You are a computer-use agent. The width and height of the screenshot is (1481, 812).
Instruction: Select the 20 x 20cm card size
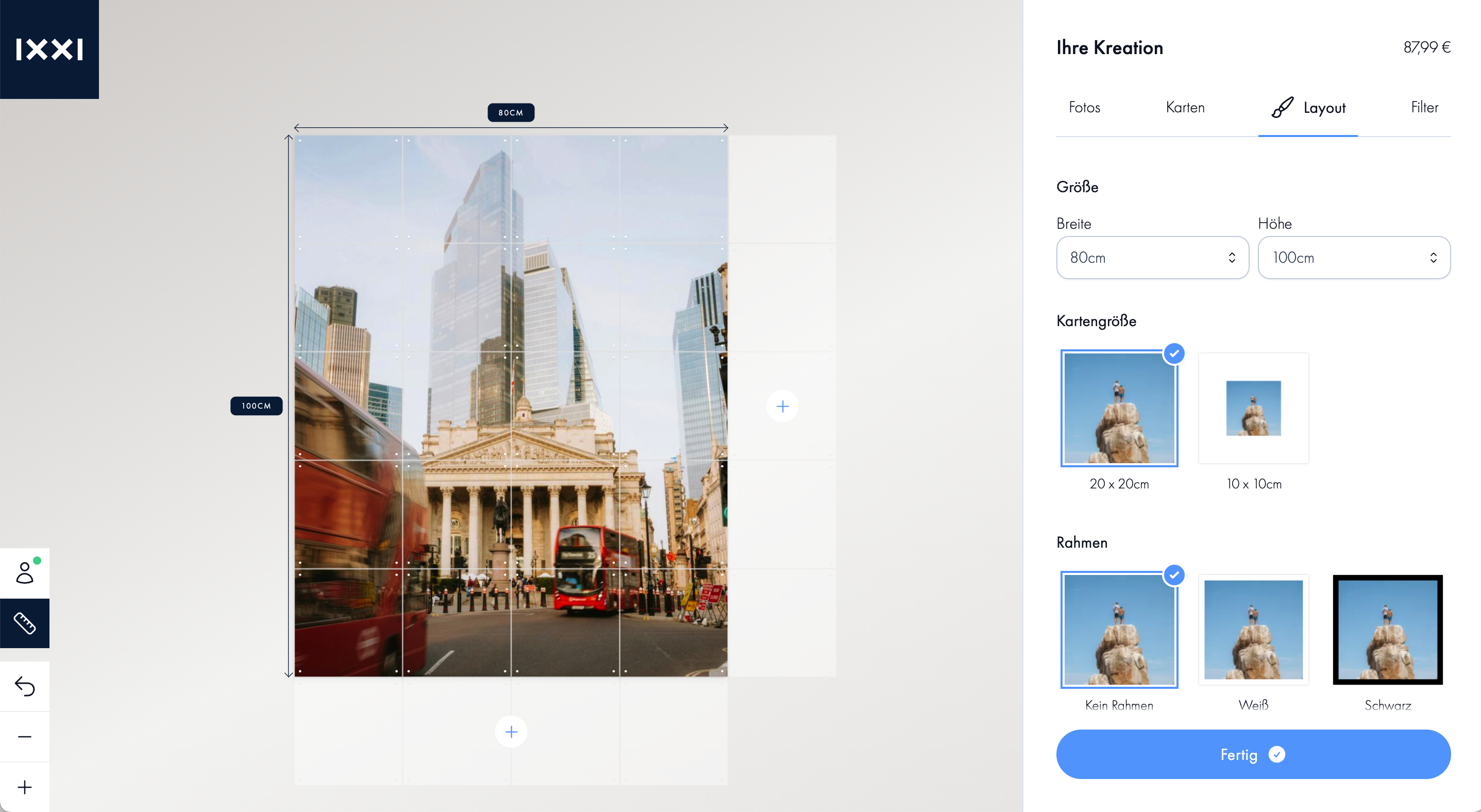(x=1119, y=408)
